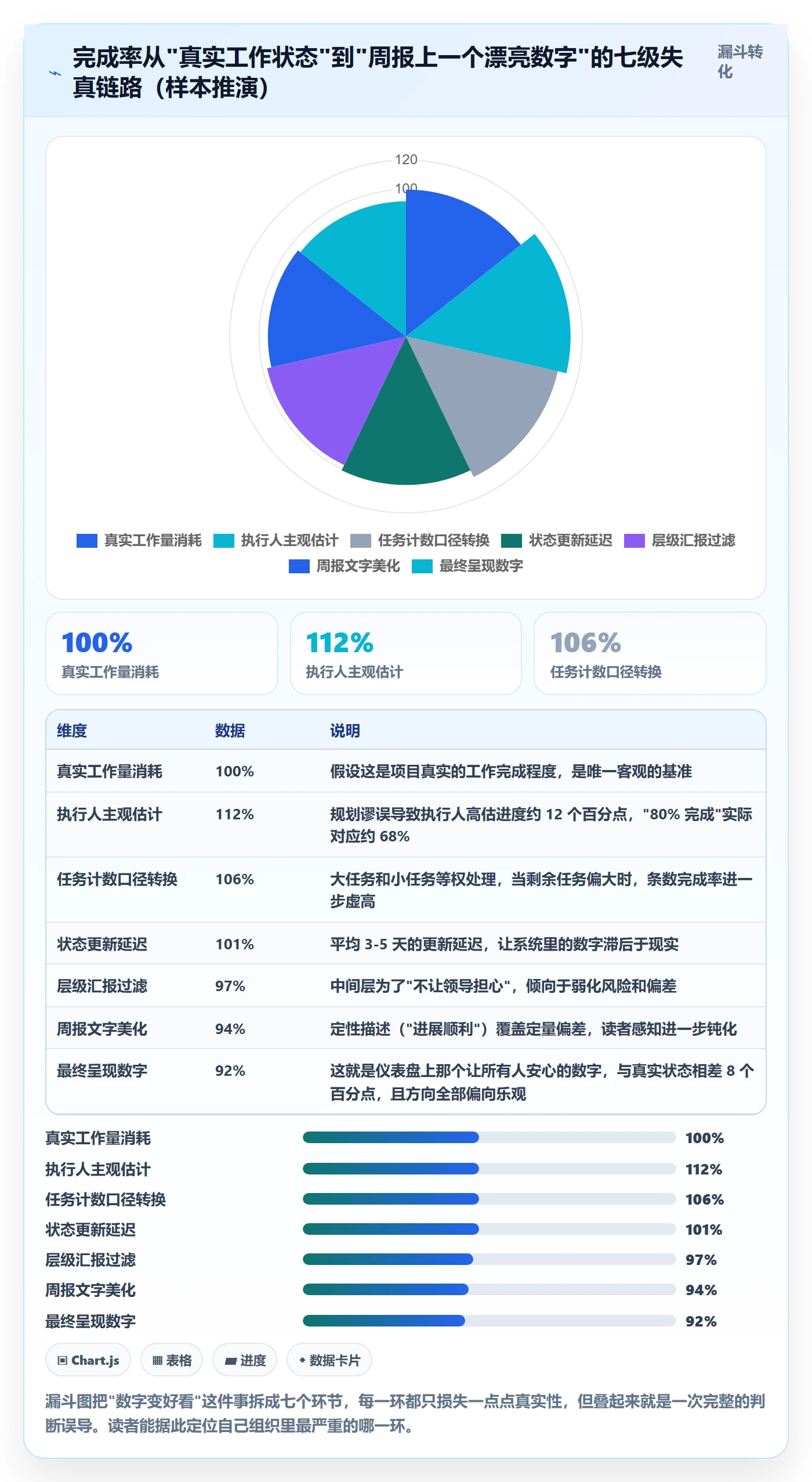Select the 数据卡片 chip
Image resolution: width=812 pixels, height=1482 pixels.
click(329, 1360)
